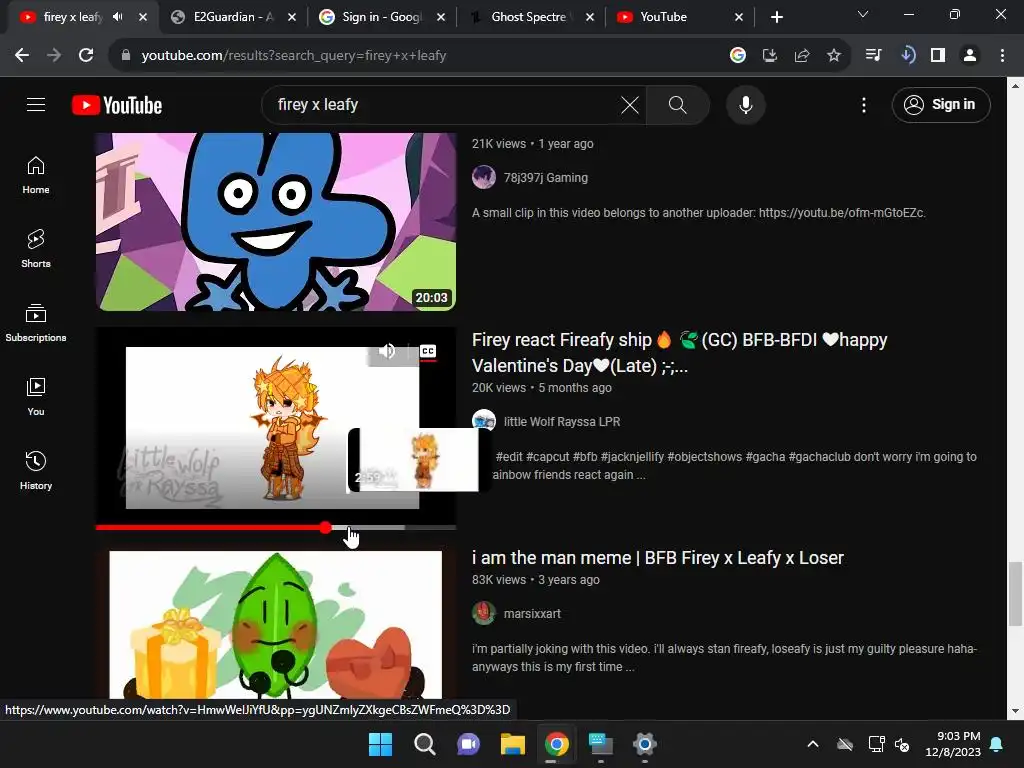Visit the little Wolf Rayssa LPR channel

point(562,422)
